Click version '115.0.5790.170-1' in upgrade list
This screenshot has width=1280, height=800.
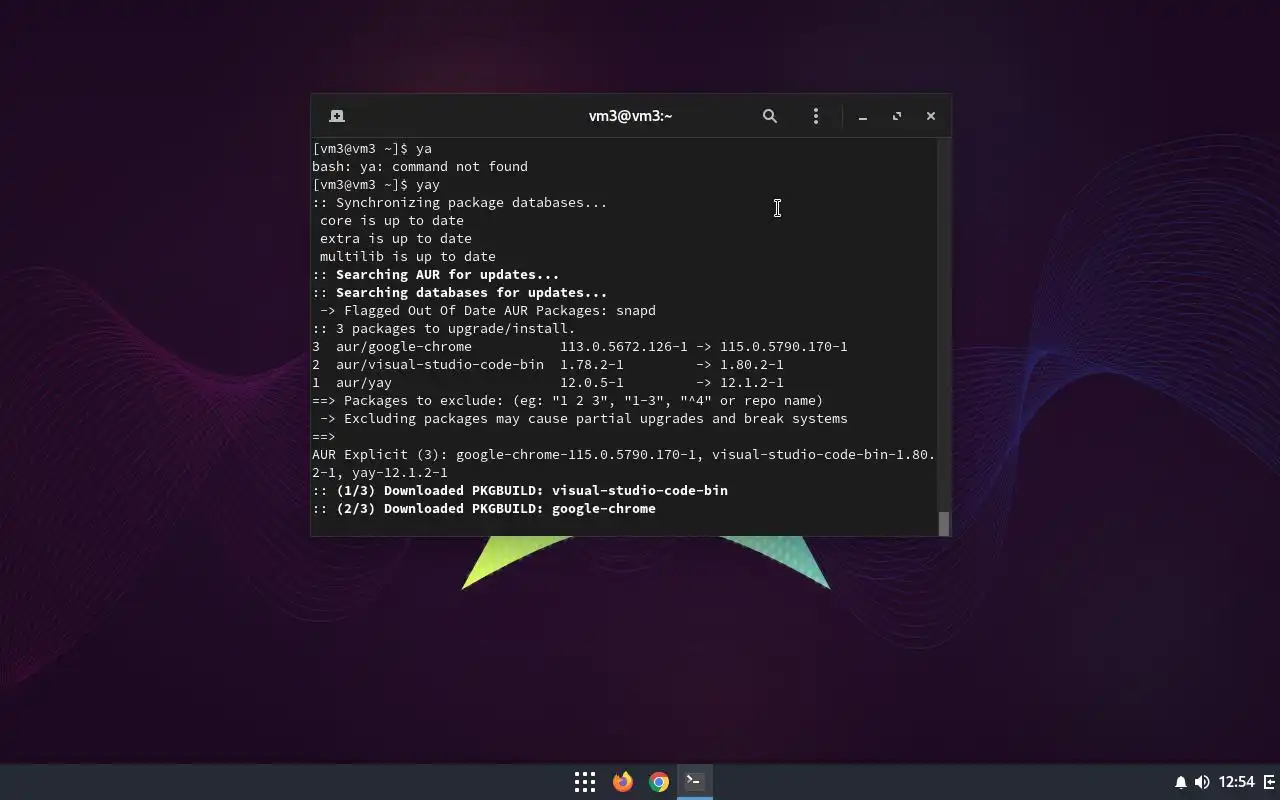(784, 347)
